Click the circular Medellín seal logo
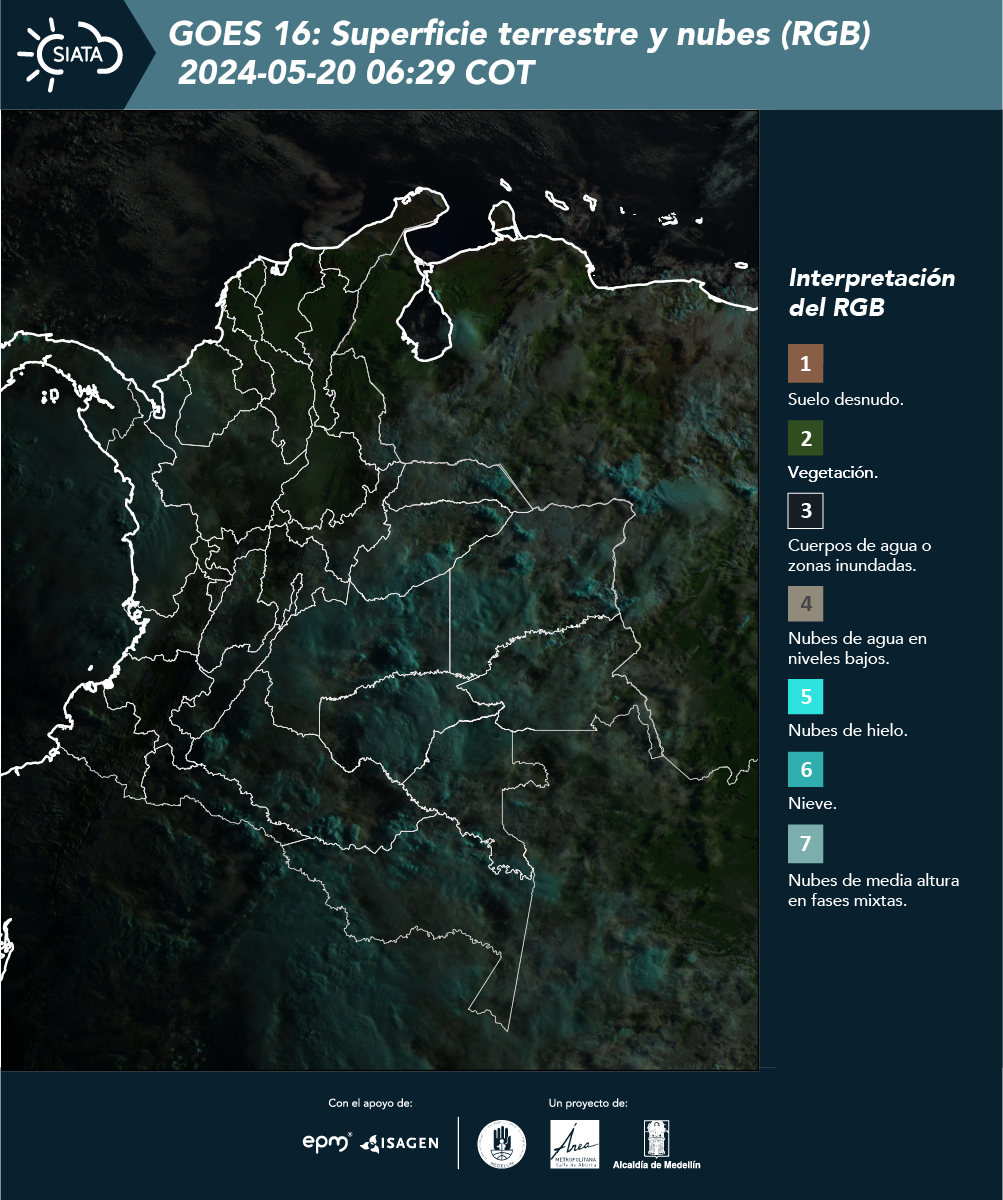The height and width of the screenshot is (1200, 1003). pos(502,1144)
